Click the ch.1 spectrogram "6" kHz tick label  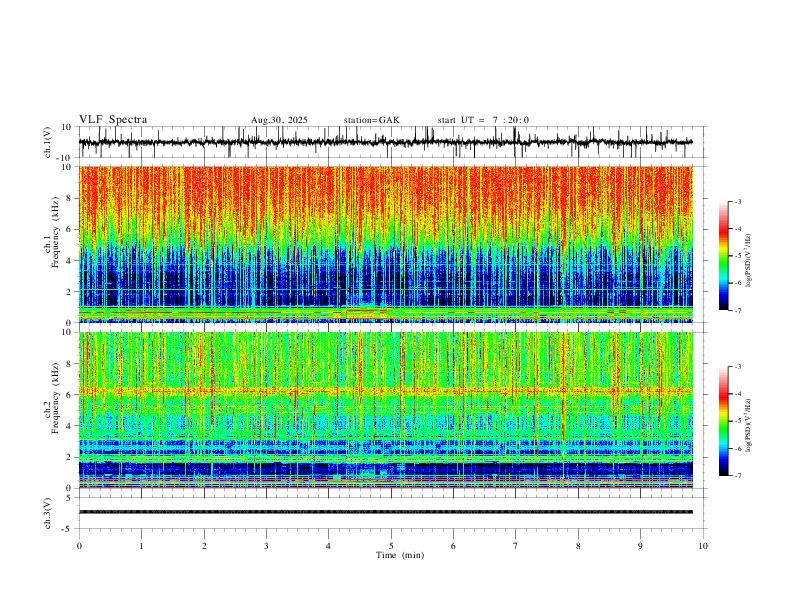point(69,229)
